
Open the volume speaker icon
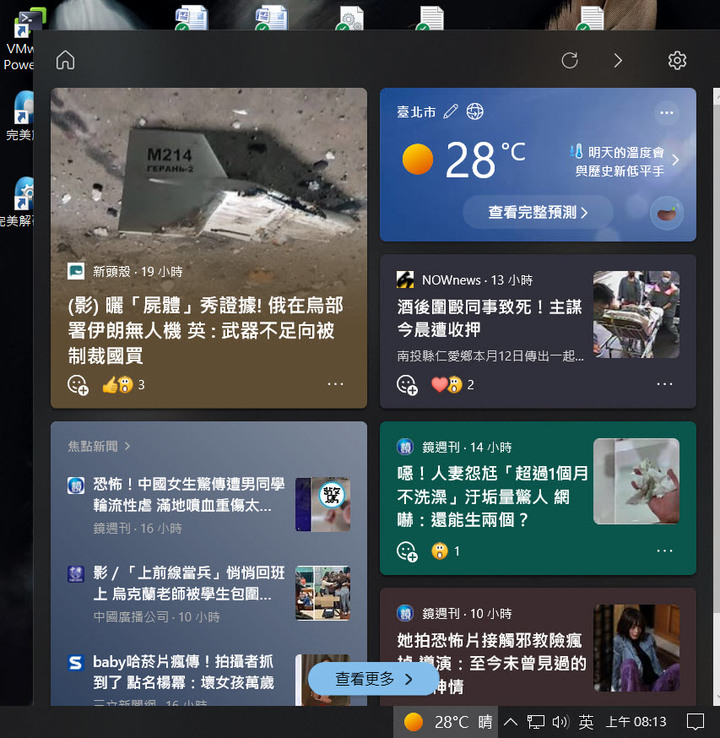[561, 722]
